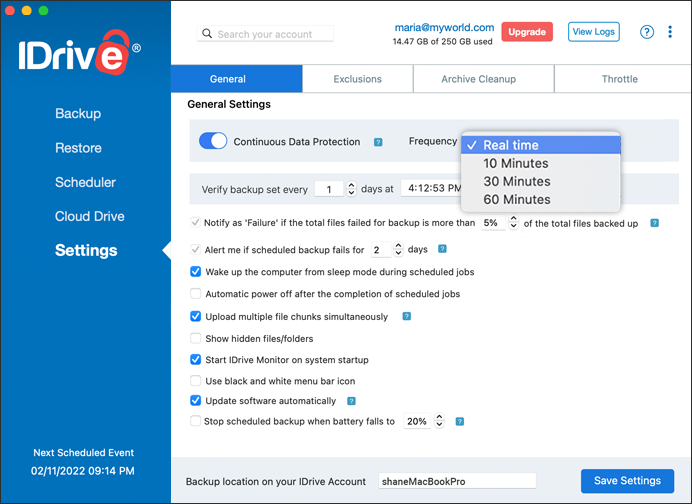692x504 pixels.
Task: Open the Archive Cleanup tab
Action: pyautogui.click(x=483, y=79)
